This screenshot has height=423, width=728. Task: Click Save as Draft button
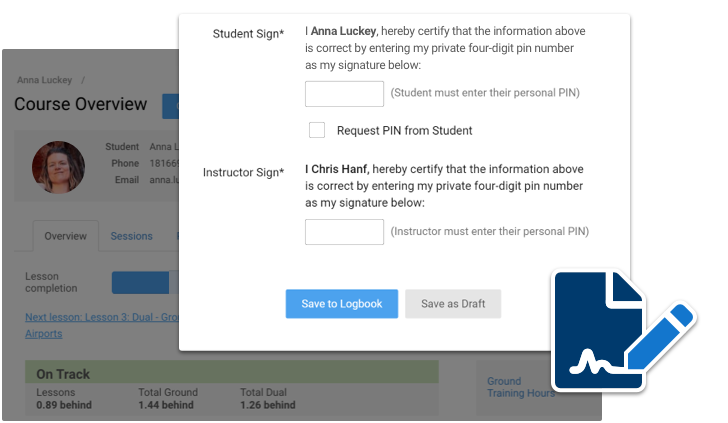point(453,304)
